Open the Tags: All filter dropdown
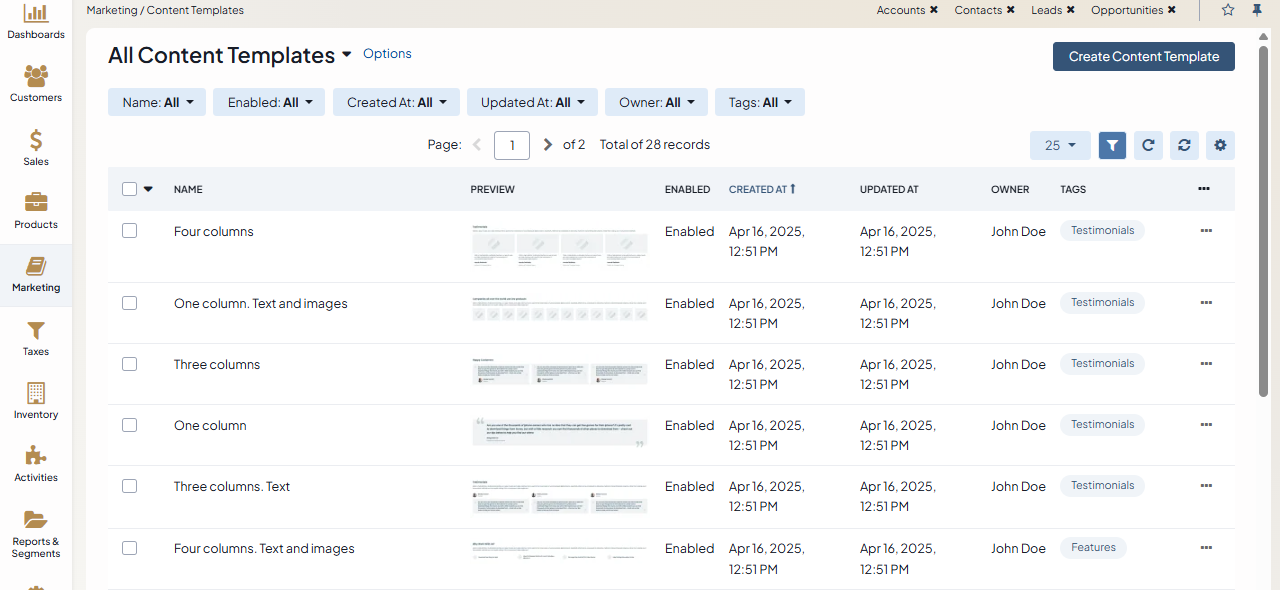Viewport: 1280px width, 590px height. click(x=759, y=102)
